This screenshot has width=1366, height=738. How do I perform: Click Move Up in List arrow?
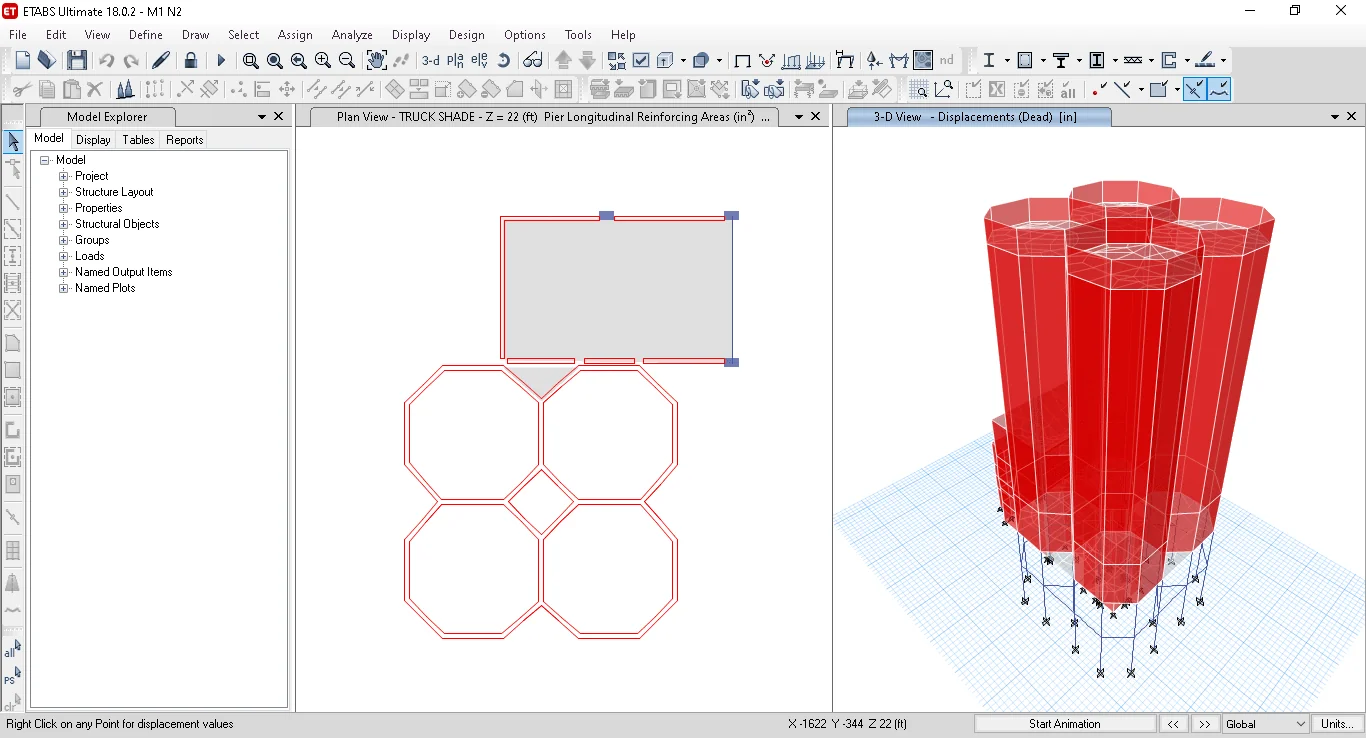(x=564, y=61)
